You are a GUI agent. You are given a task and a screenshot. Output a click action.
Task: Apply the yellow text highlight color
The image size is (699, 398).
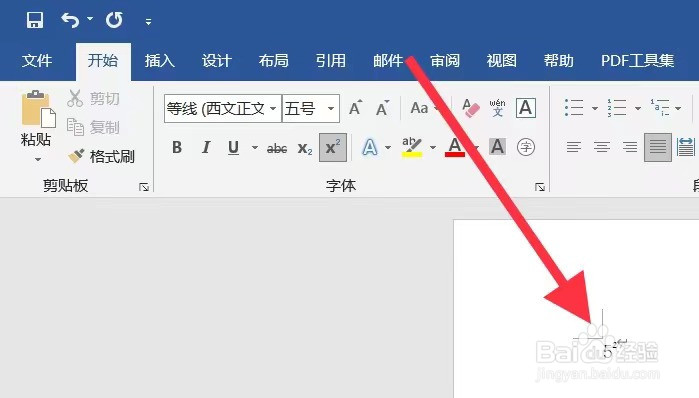(x=412, y=147)
